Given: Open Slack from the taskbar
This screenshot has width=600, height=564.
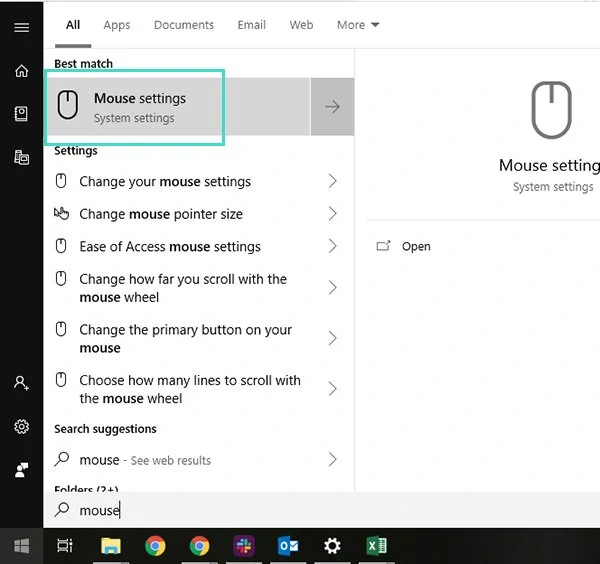Looking at the screenshot, I should [244, 546].
